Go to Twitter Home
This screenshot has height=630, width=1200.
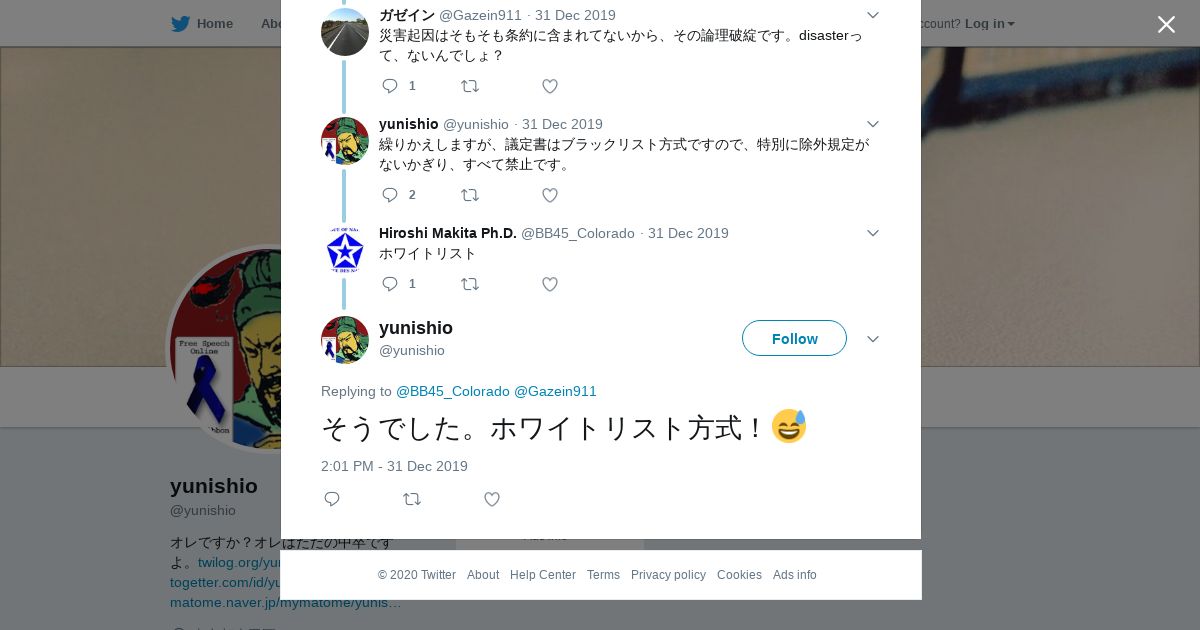[202, 23]
